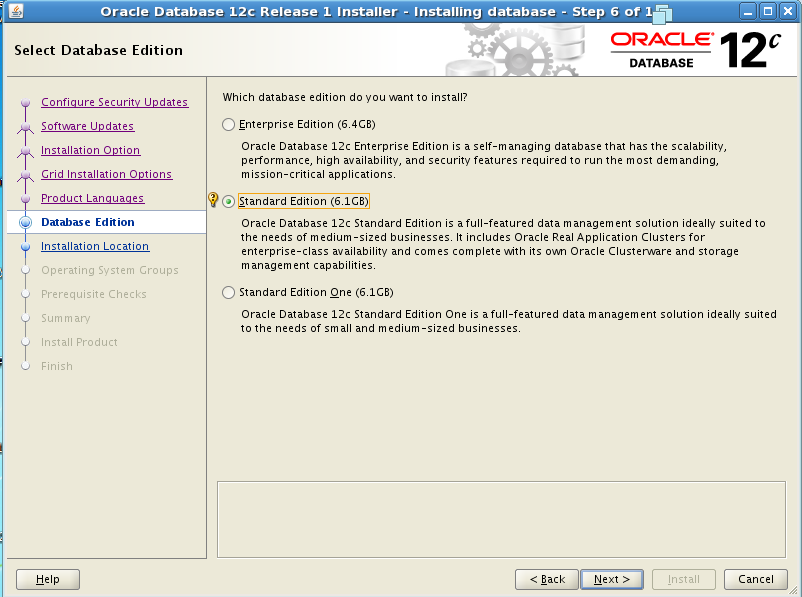
Task: Click the Installation Option step bullet
Action: click(x=25, y=150)
